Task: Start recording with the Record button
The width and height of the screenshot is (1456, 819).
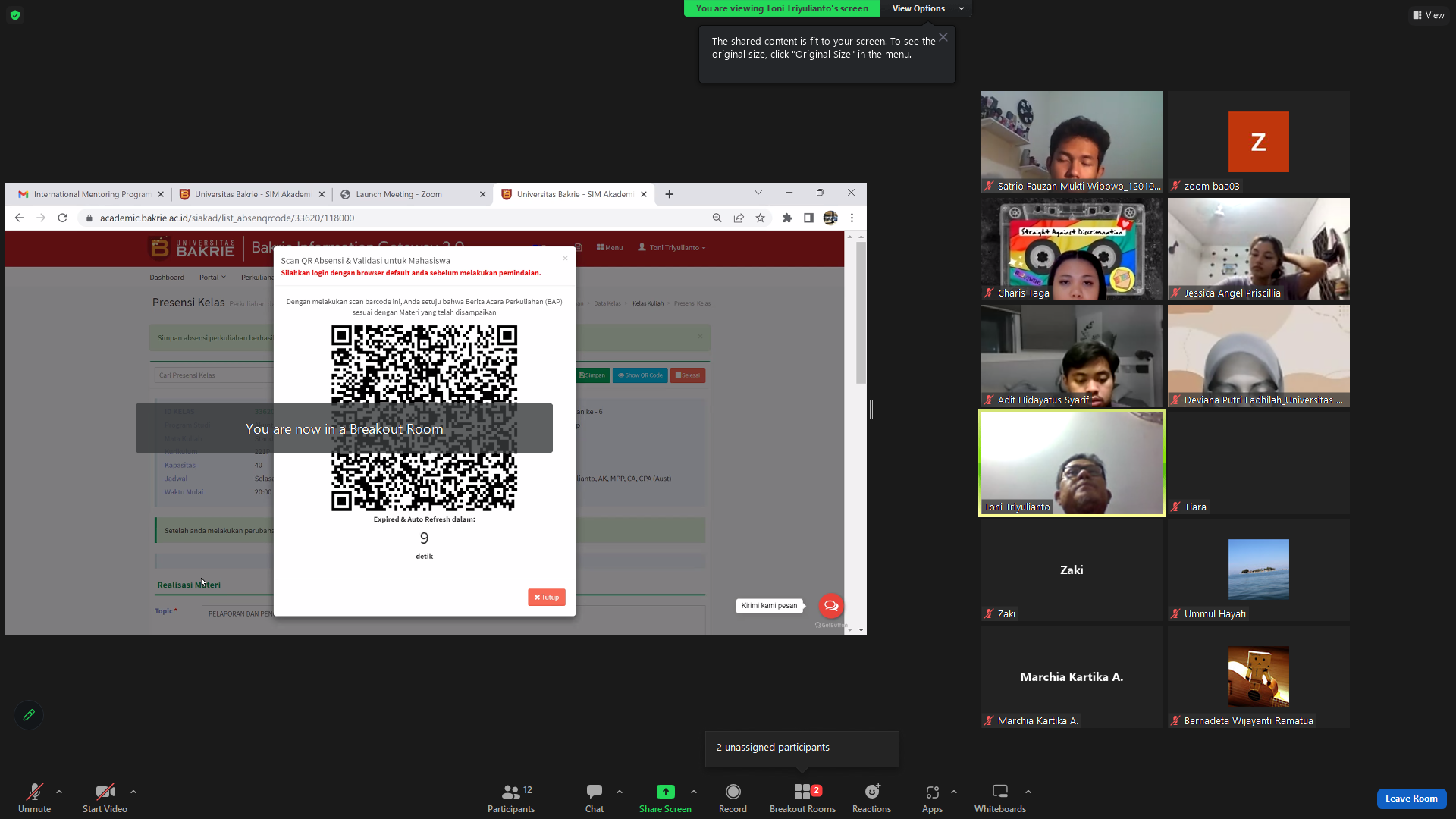Action: tap(733, 798)
